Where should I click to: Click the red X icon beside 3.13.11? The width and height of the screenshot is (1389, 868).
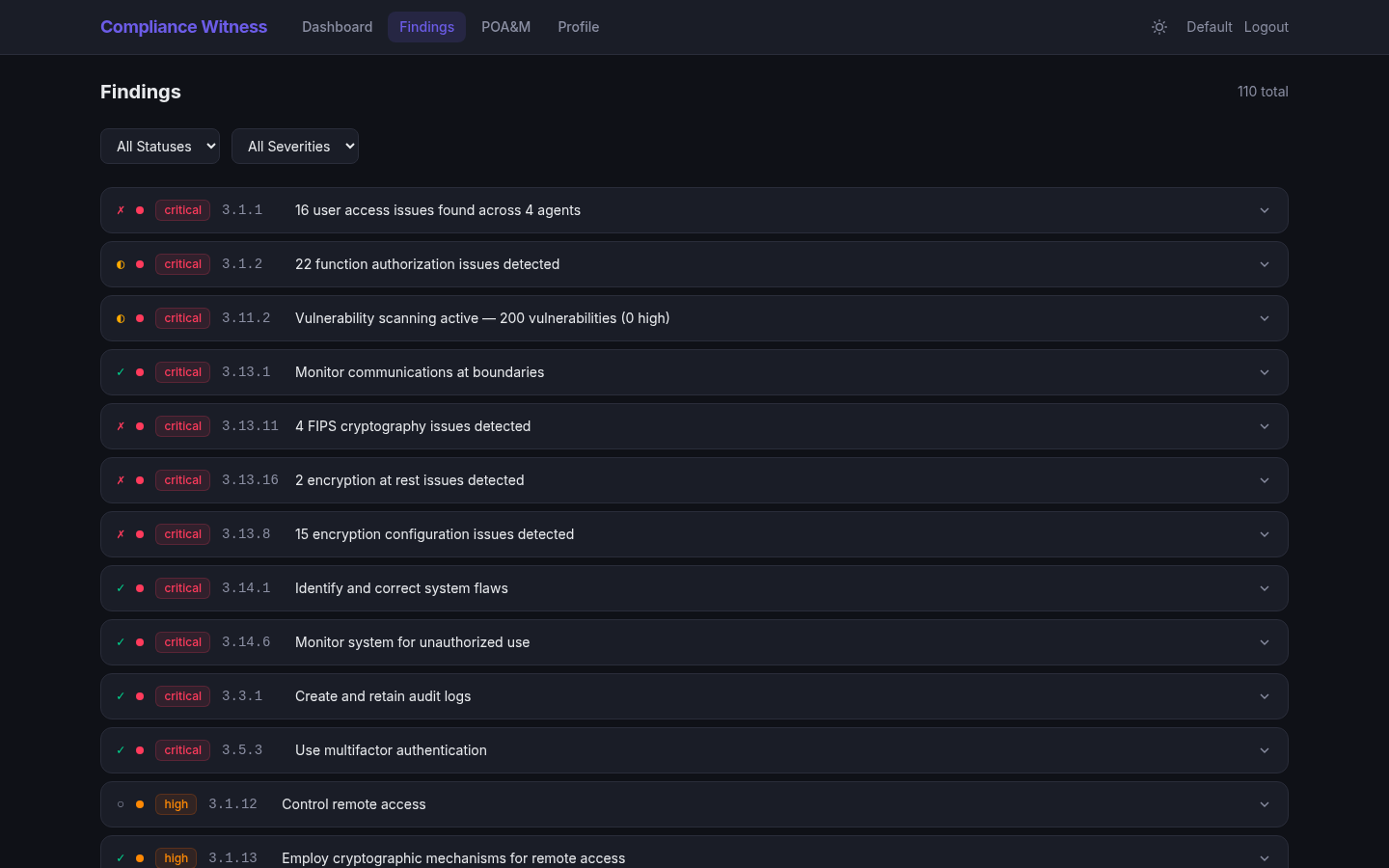pyautogui.click(x=121, y=426)
